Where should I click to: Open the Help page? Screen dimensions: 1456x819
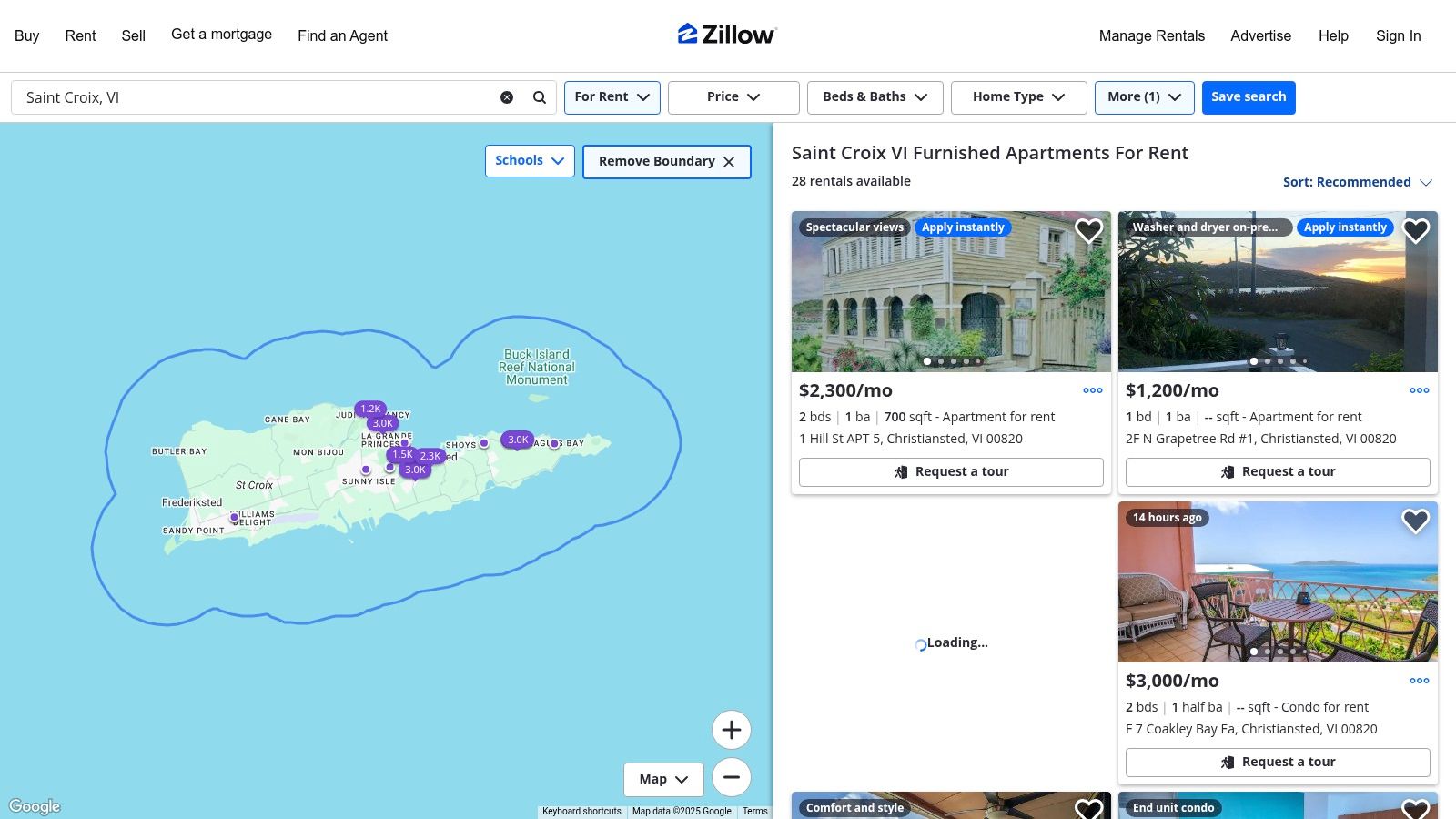tap(1333, 35)
